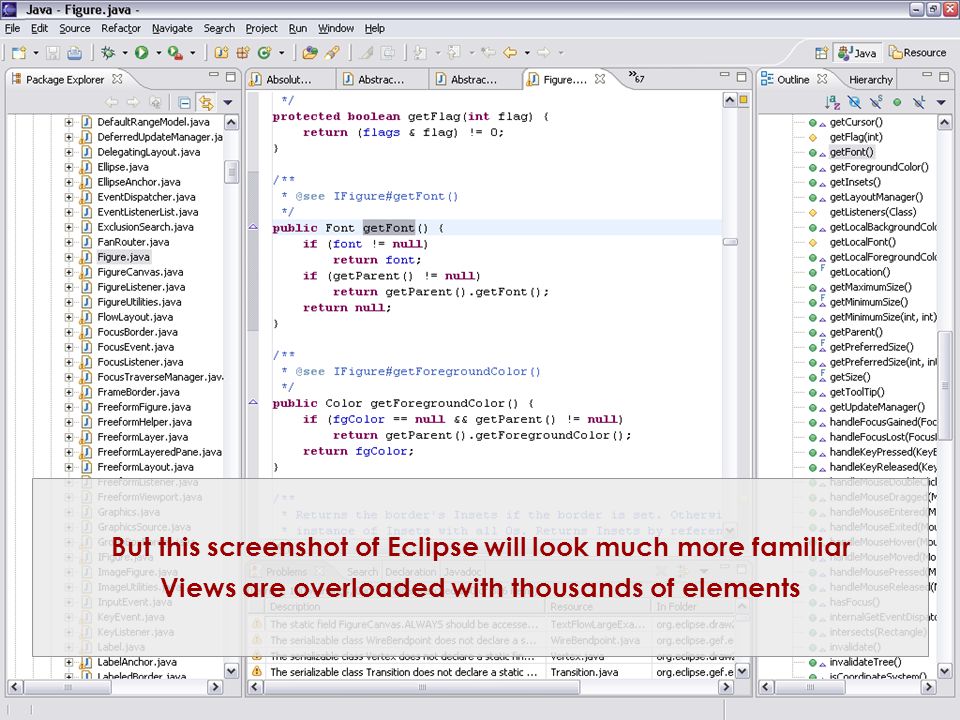Image resolution: width=960 pixels, height=720 pixels.
Task: Select getToolTip() in the Outline
Action: [857, 392]
